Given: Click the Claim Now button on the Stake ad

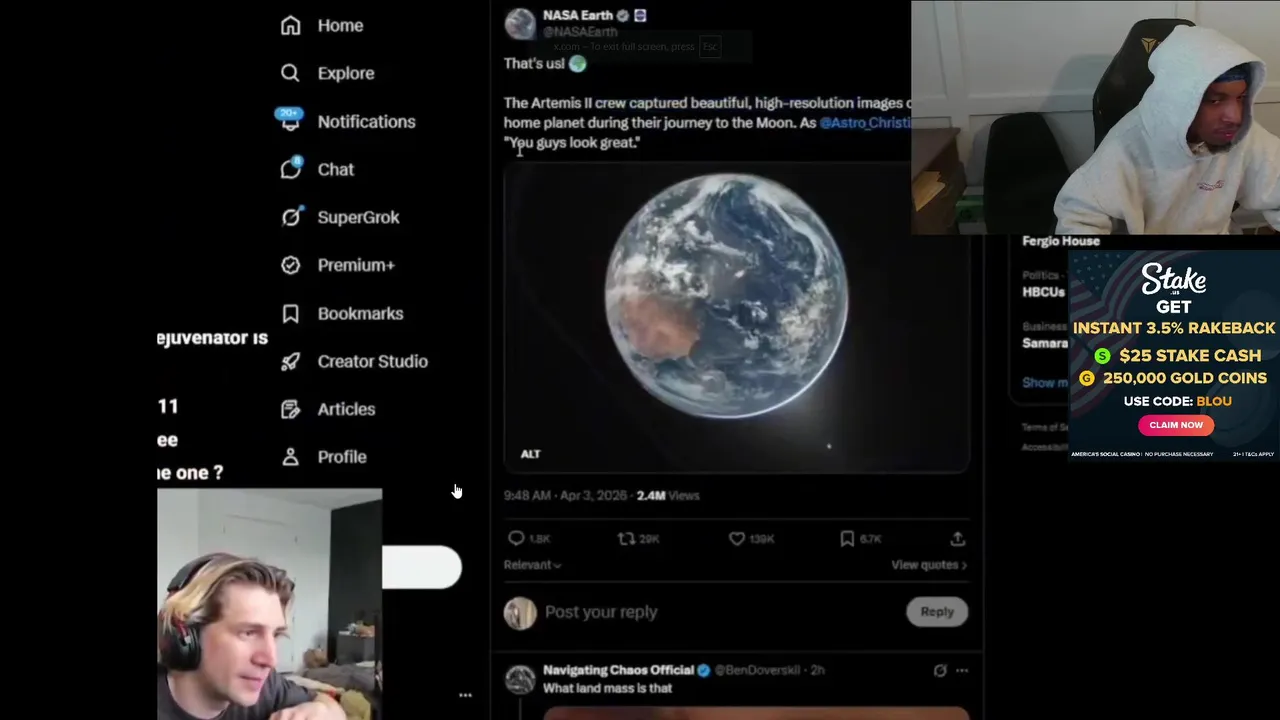Looking at the screenshot, I should [1176, 425].
